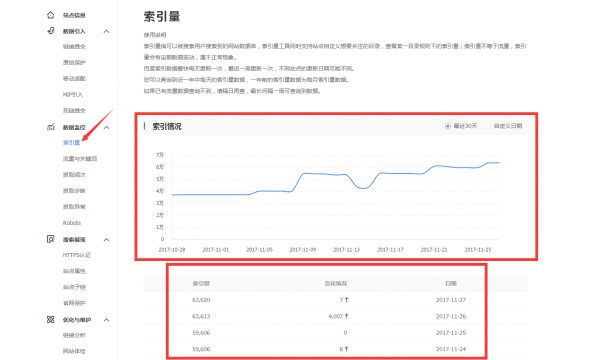Viewport: 600px width, 360px height.
Task: Click the 0 change value cell
Action: click(x=345, y=333)
